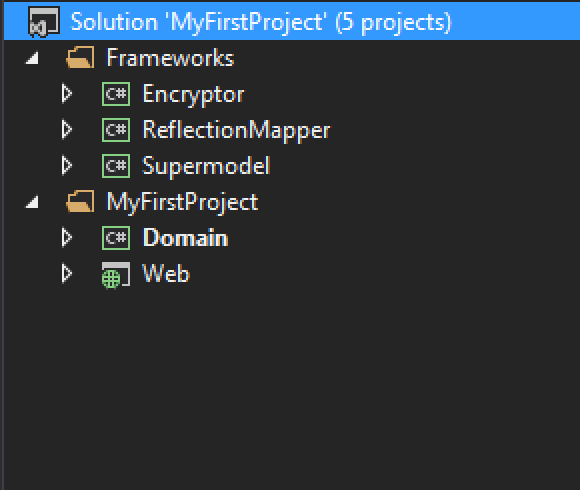
Task: Collapse the MyFirstProject solution folder
Action: click(x=32, y=202)
